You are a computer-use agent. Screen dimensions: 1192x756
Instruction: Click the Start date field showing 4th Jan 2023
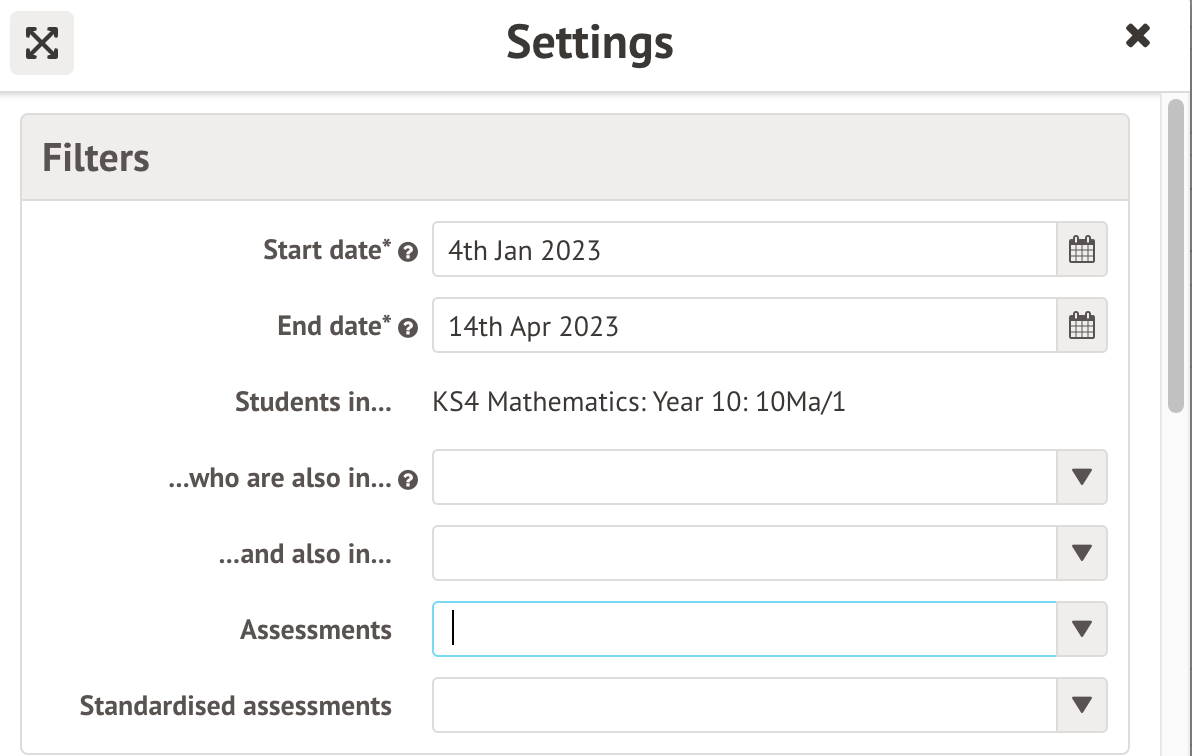743,249
